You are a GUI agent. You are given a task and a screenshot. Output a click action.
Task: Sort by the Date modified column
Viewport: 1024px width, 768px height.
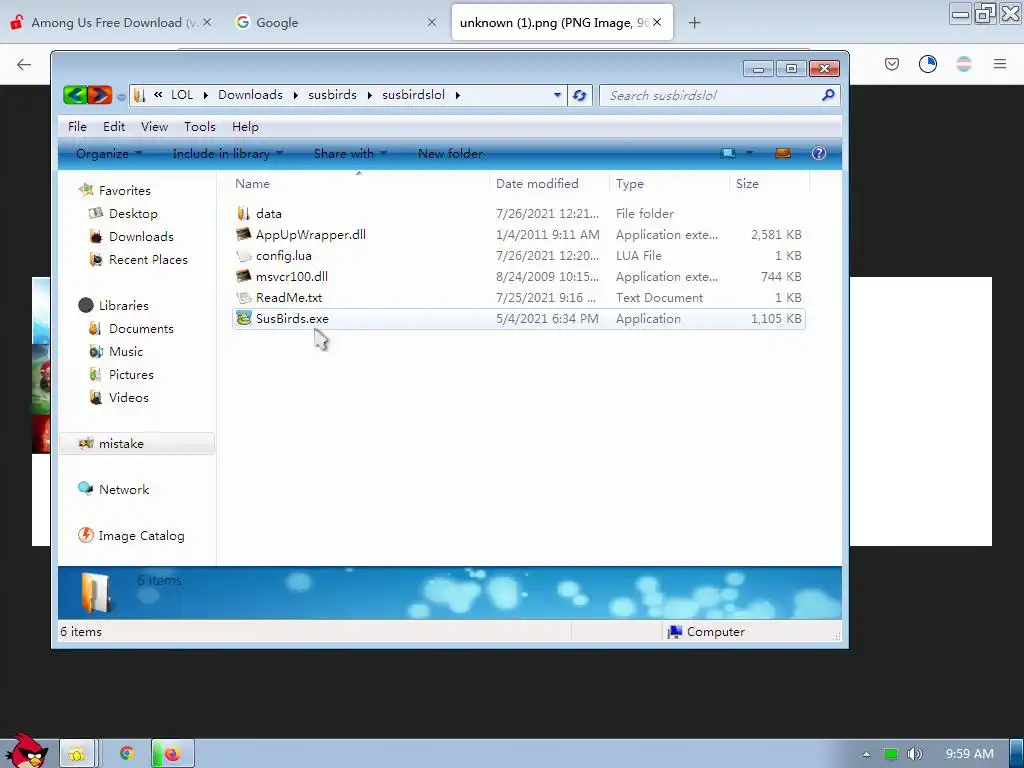pyautogui.click(x=549, y=184)
